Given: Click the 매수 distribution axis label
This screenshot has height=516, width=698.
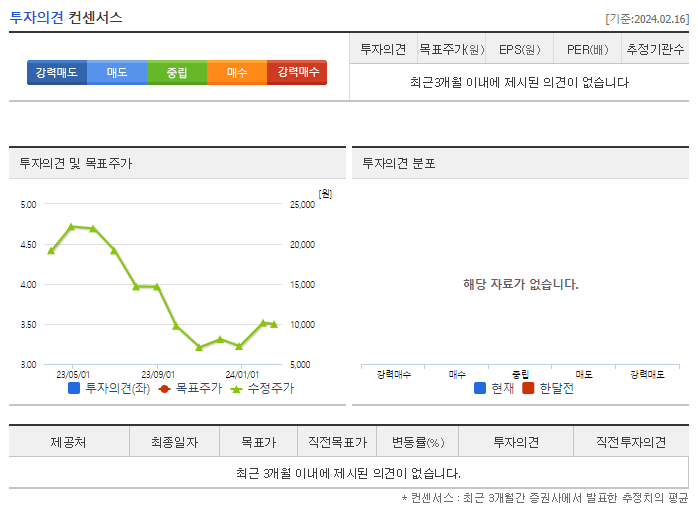Looking at the screenshot, I should pyautogui.click(x=457, y=374).
